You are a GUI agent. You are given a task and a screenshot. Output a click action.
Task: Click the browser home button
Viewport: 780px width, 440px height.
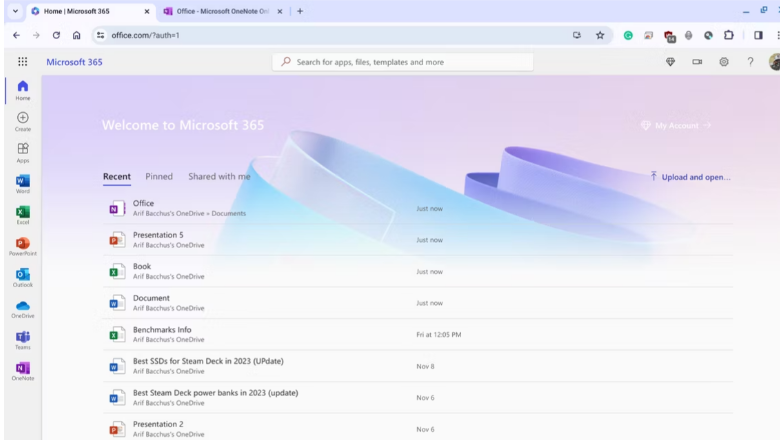(76, 35)
